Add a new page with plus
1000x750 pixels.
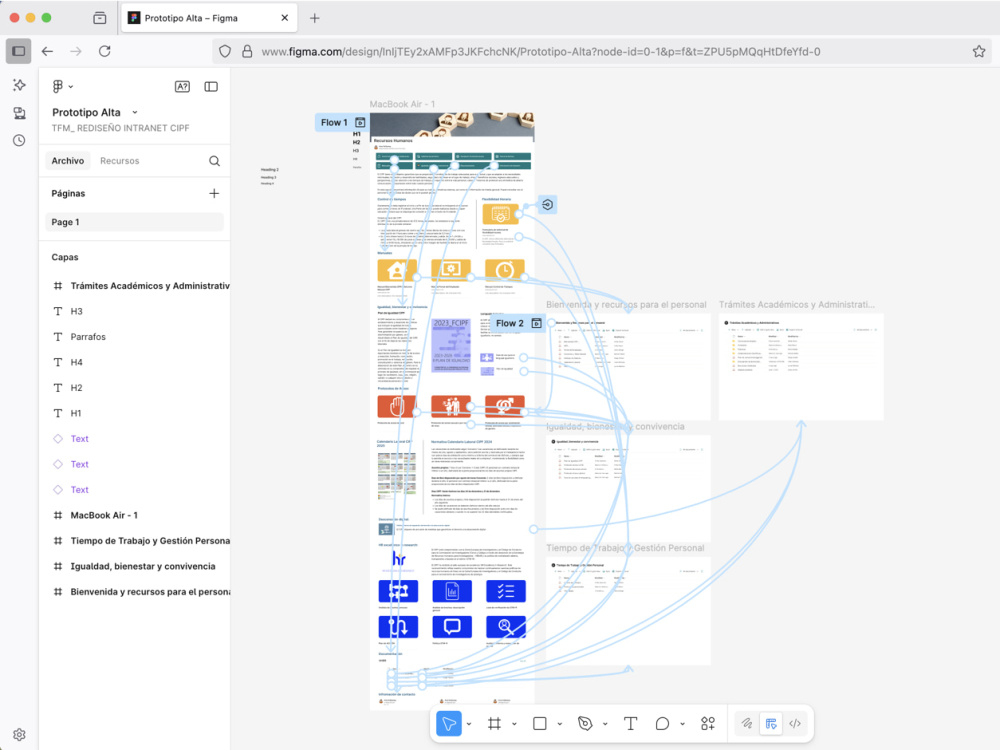point(214,193)
